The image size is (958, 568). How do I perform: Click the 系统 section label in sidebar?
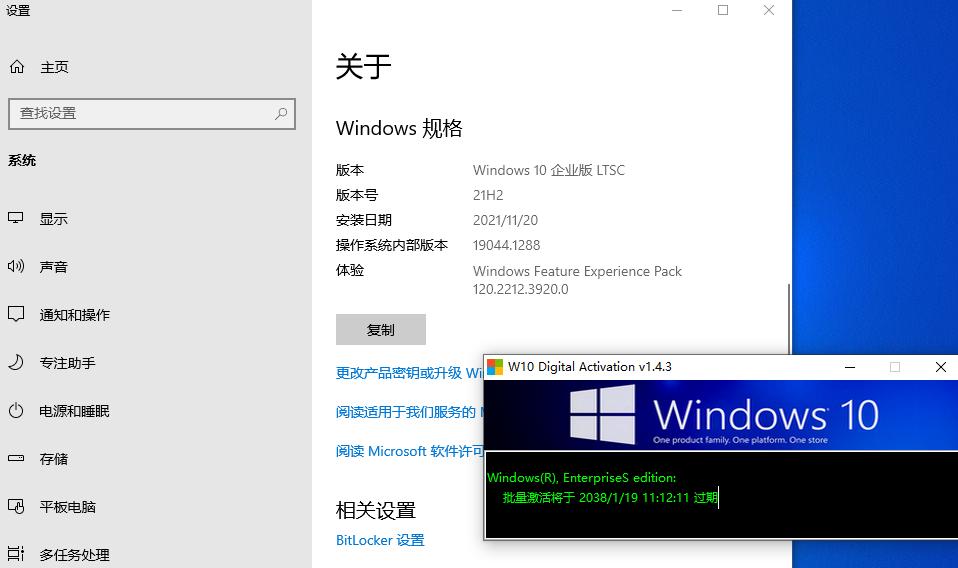pyautogui.click(x=22, y=161)
